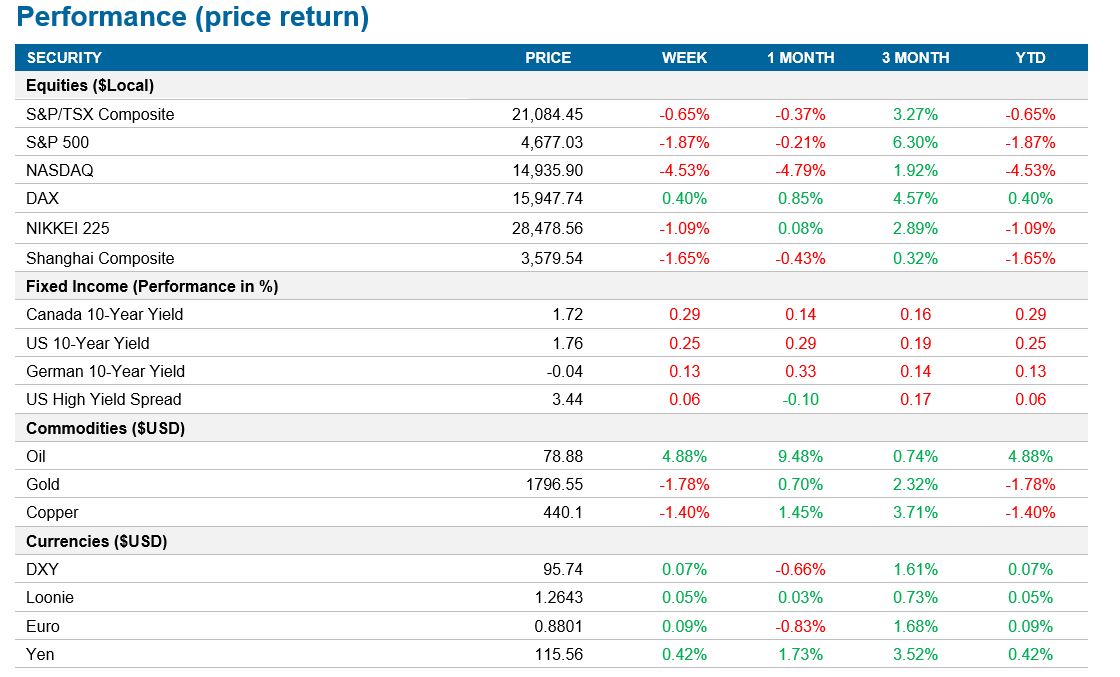This screenshot has width=1120, height=677.
Task: Select the DAX 3 month return 4.57%
Action: 916,198
